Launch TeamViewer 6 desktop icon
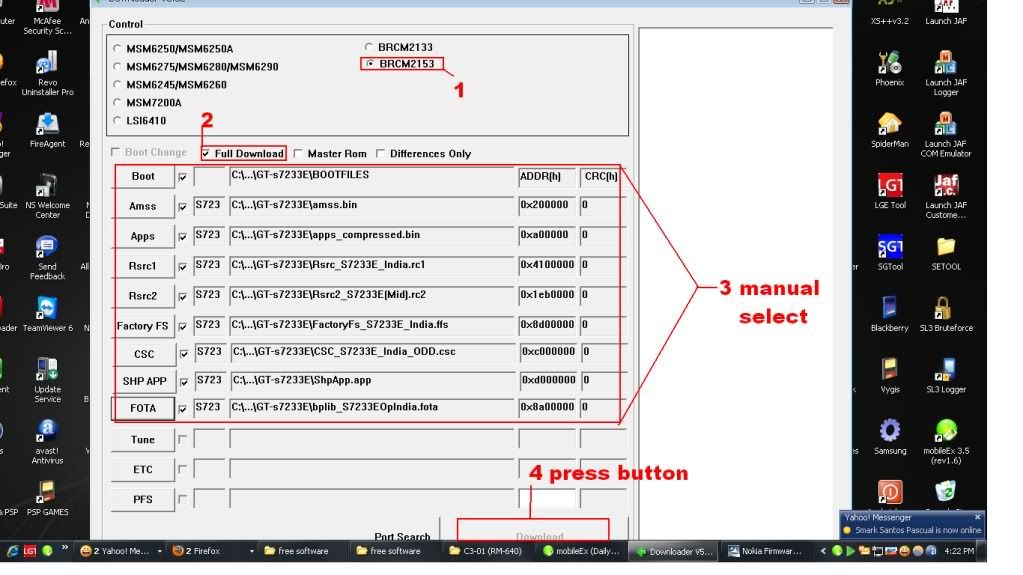This screenshot has height=575, width=1023. tap(47, 314)
